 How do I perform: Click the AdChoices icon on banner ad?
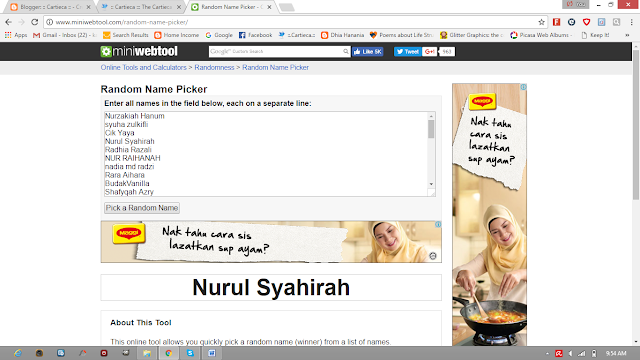[x=438, y=224]
